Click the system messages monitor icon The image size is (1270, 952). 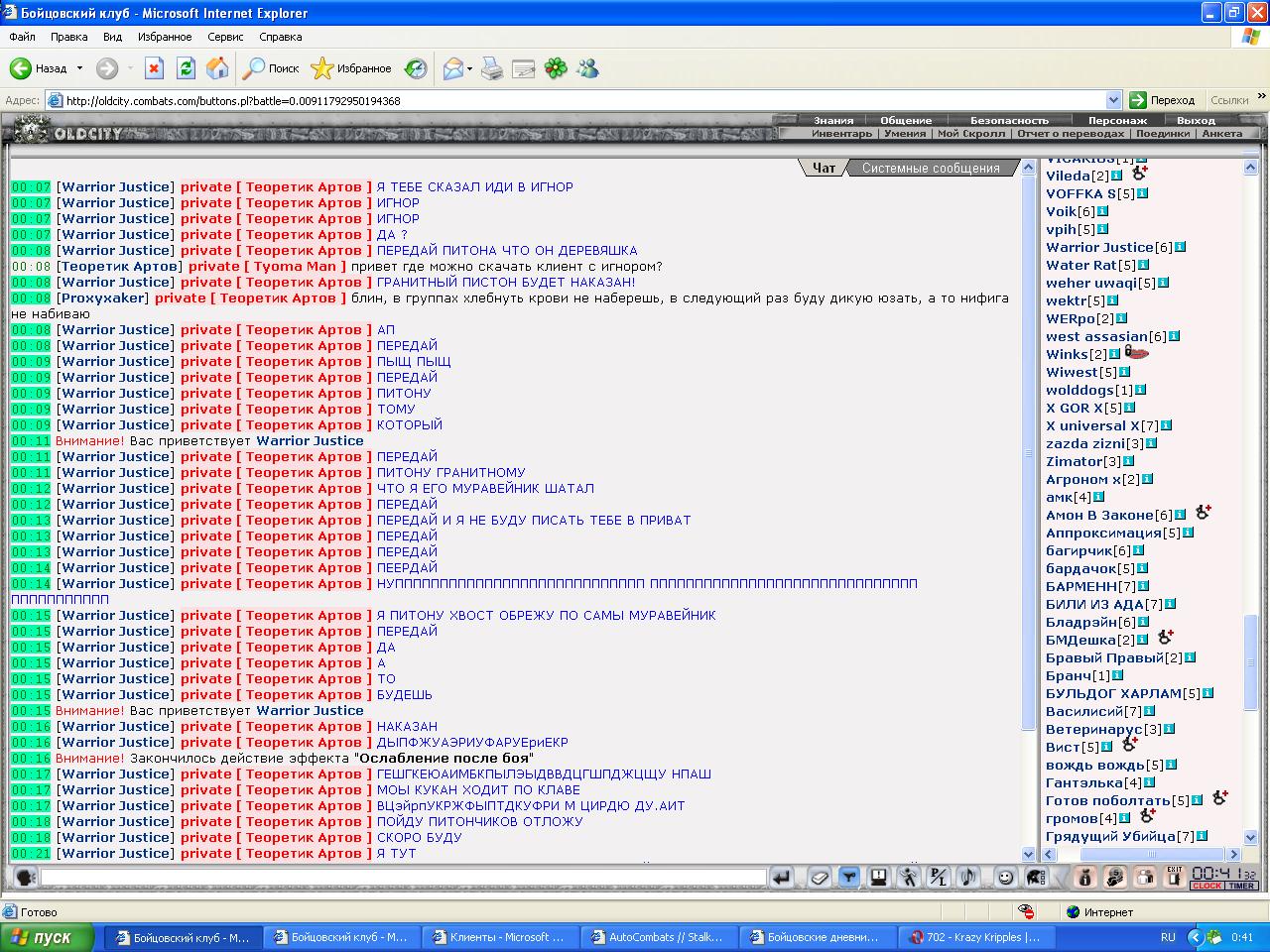(878, 877)
